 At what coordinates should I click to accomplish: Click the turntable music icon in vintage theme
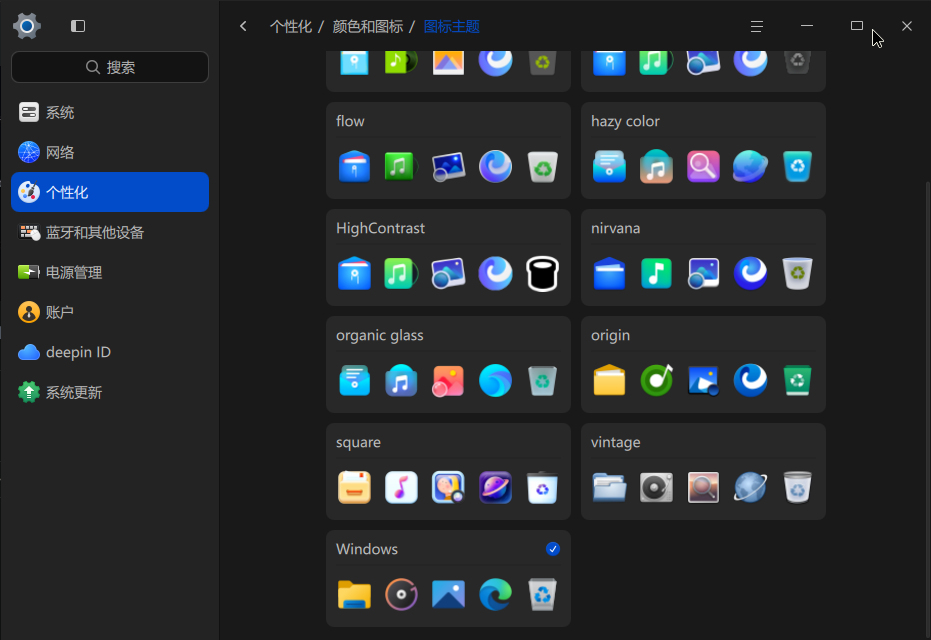click(x=656, y=487)
